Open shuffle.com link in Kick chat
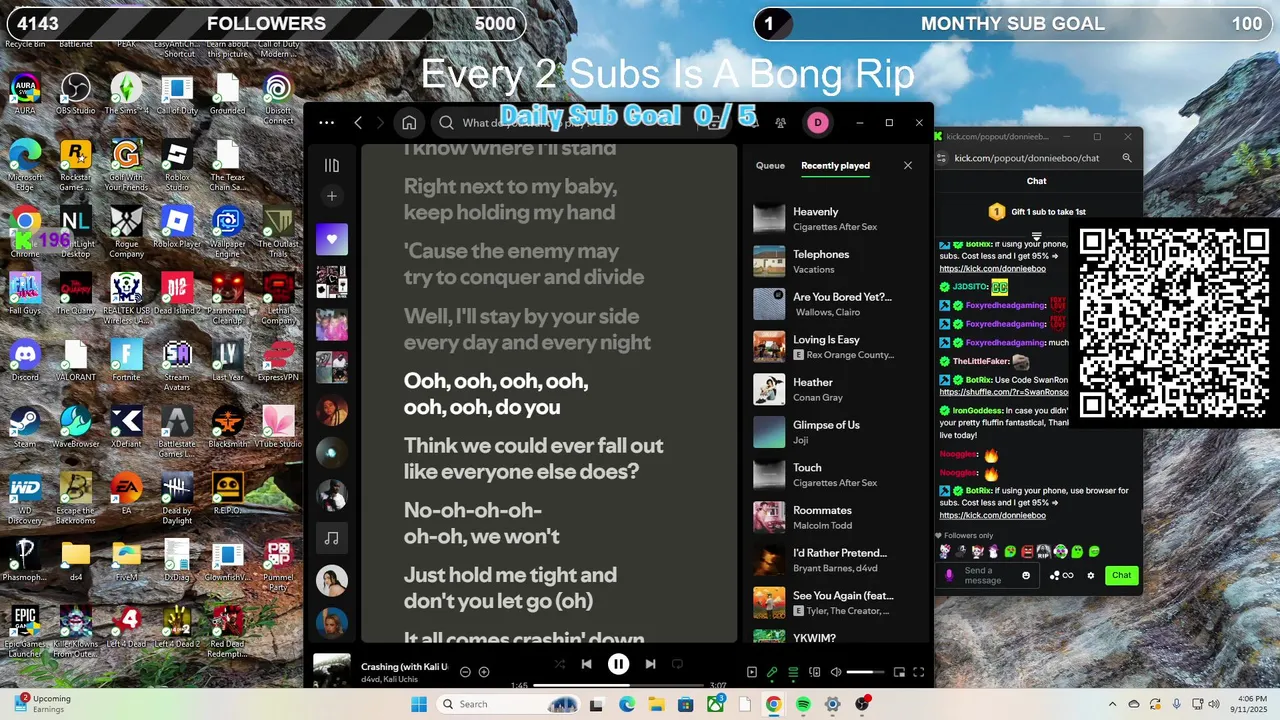Image resolution: width=1280 pixels, height=720 pixels. (1004, 392)
